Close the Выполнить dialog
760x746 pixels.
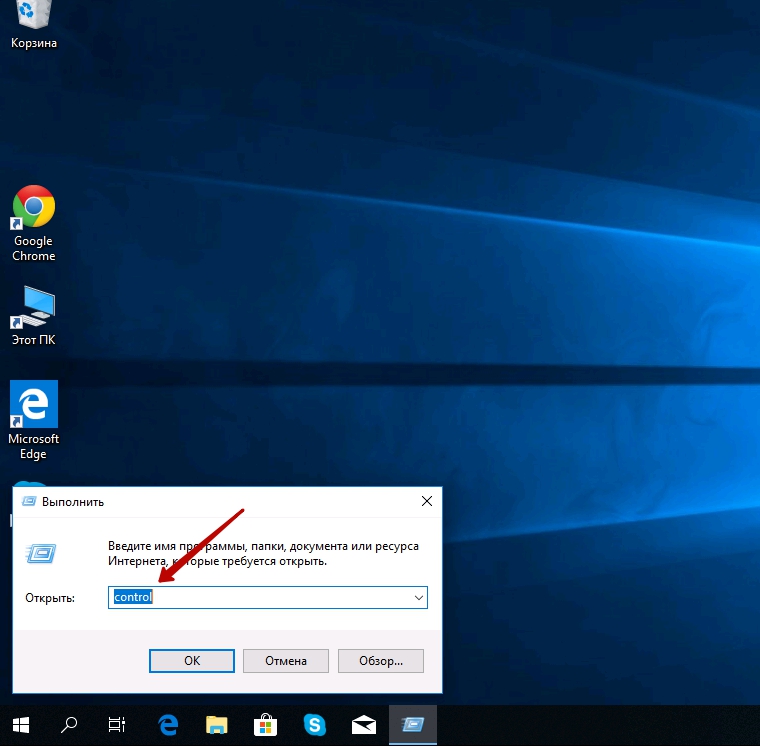click(x=427, y=501)
